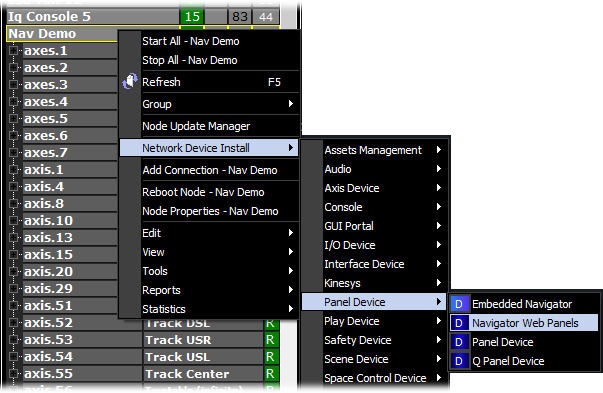
Task: Open the View submenu
Action: pyautogui.click(x=209, y=252)
